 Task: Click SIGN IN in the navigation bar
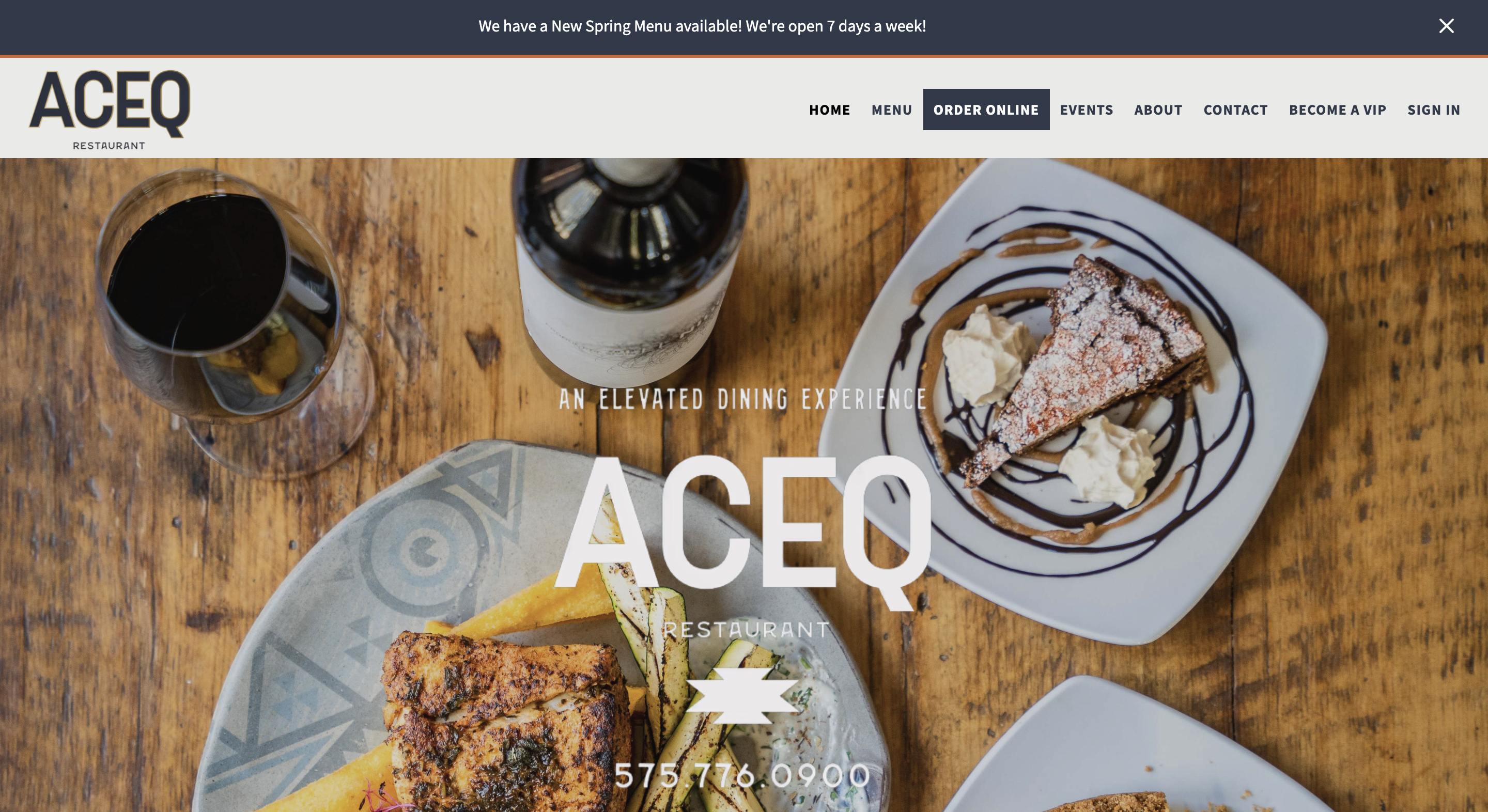[x=1434, y=110]
